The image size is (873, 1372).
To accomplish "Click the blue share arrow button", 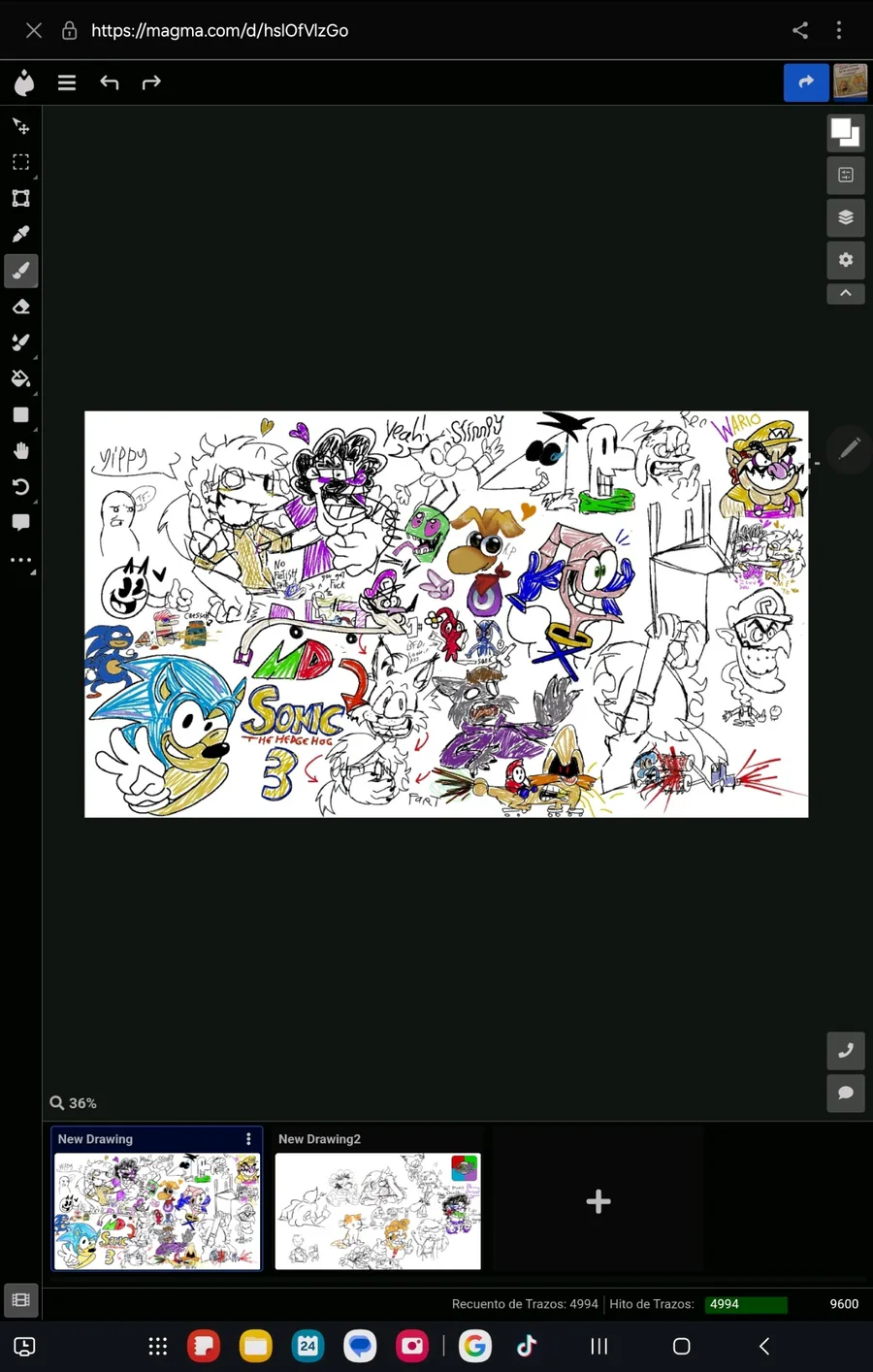I will coord(806,82).
